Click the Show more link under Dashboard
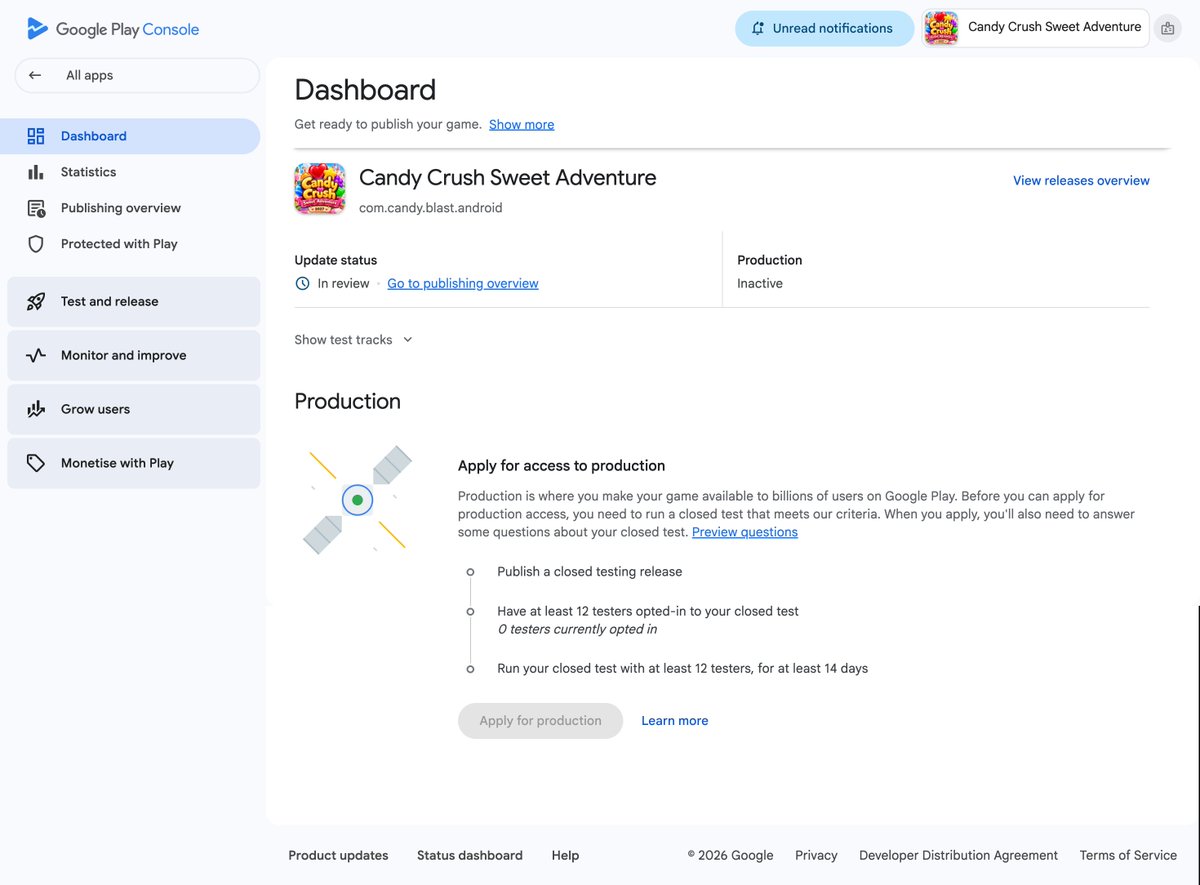The width and height of the screenshot is (1200, 885). 521,125
